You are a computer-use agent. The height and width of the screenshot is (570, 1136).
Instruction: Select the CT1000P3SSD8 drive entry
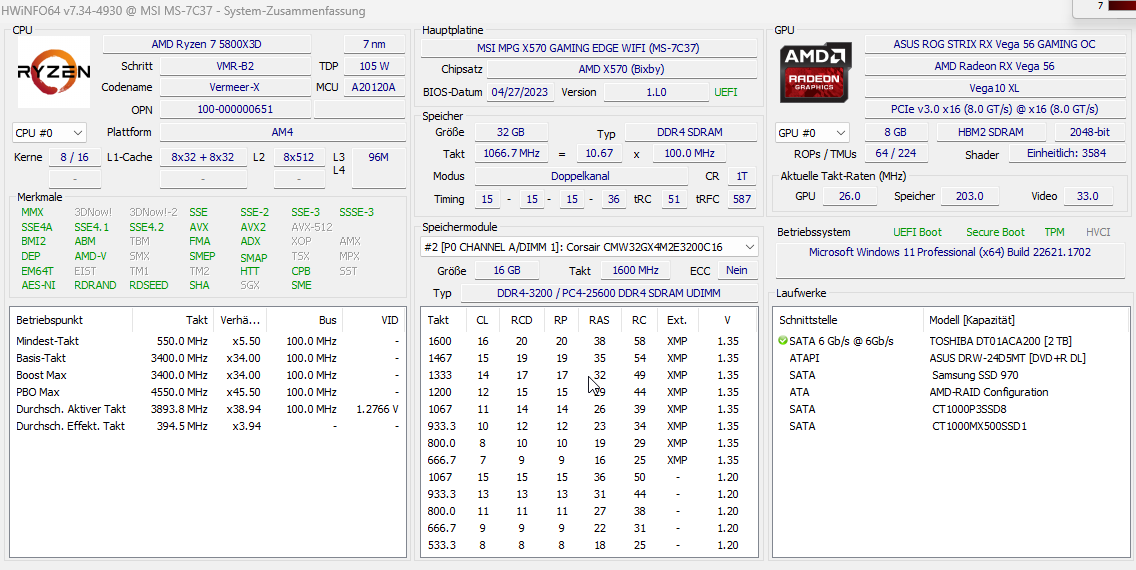pos(969,409)
